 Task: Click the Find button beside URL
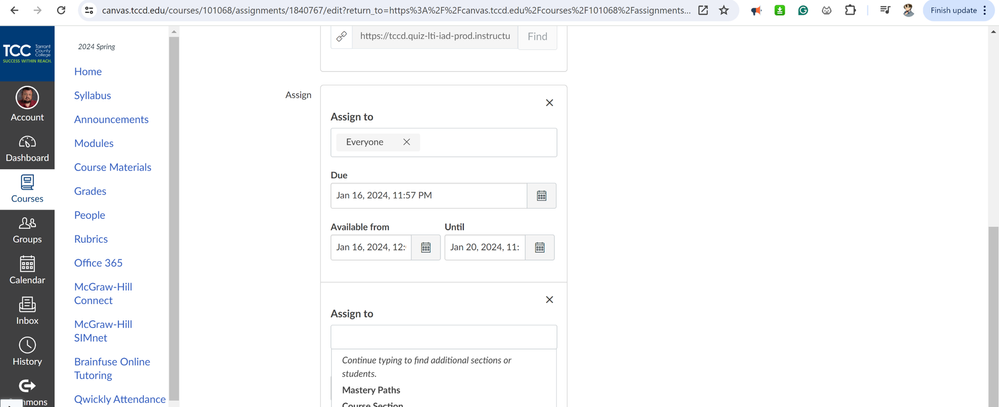[x=537, y=36]
